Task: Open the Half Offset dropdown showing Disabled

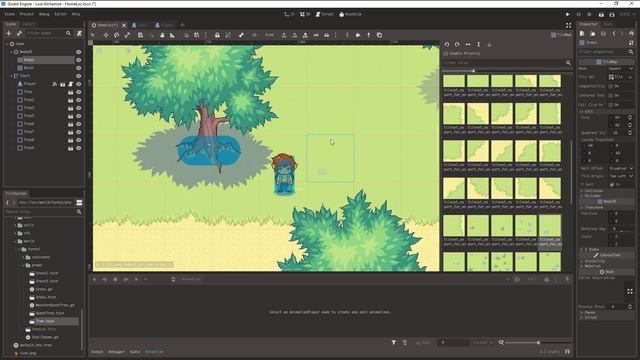Action: [621, 168]
